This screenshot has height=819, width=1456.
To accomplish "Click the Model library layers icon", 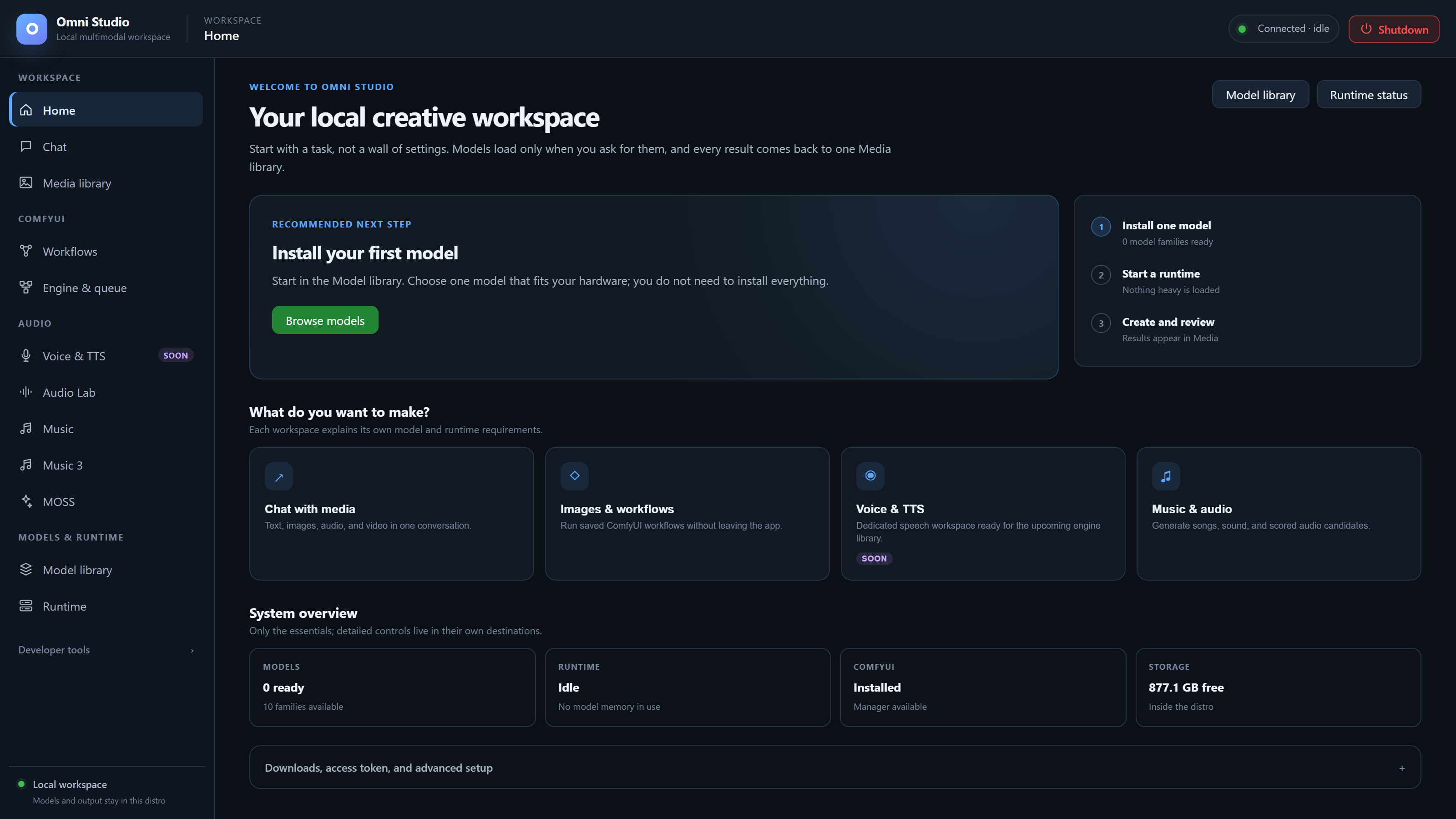I will coord(26,569).
